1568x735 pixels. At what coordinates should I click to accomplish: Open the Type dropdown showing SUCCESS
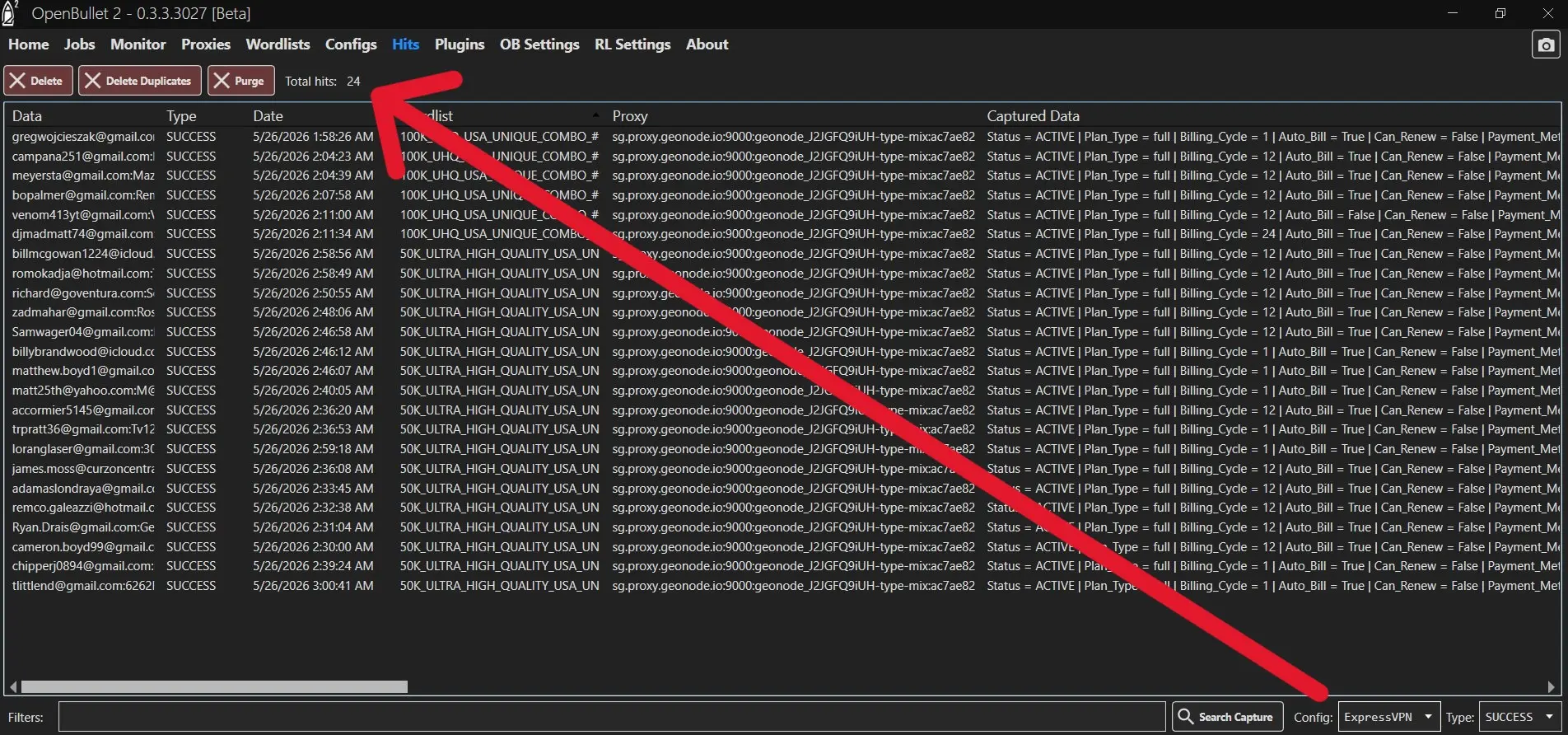click(1519, 717)
